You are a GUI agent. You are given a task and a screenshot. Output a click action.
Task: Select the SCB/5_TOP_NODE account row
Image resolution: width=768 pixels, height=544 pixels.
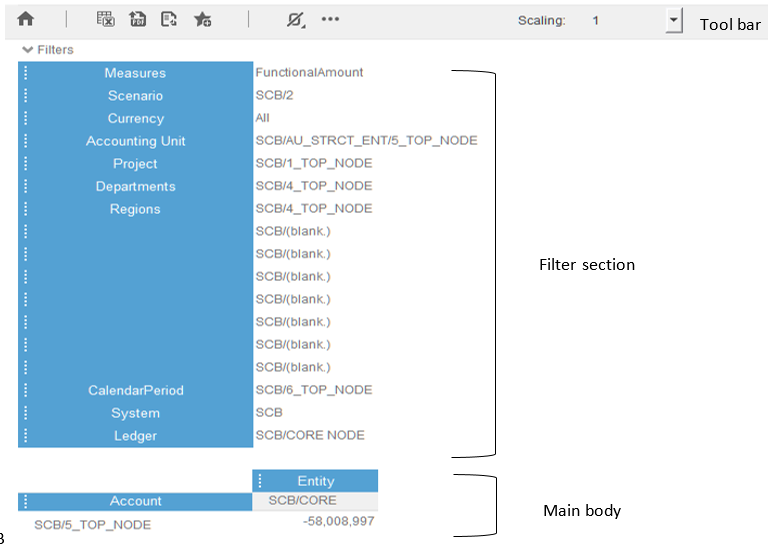(x=92, y=524)
